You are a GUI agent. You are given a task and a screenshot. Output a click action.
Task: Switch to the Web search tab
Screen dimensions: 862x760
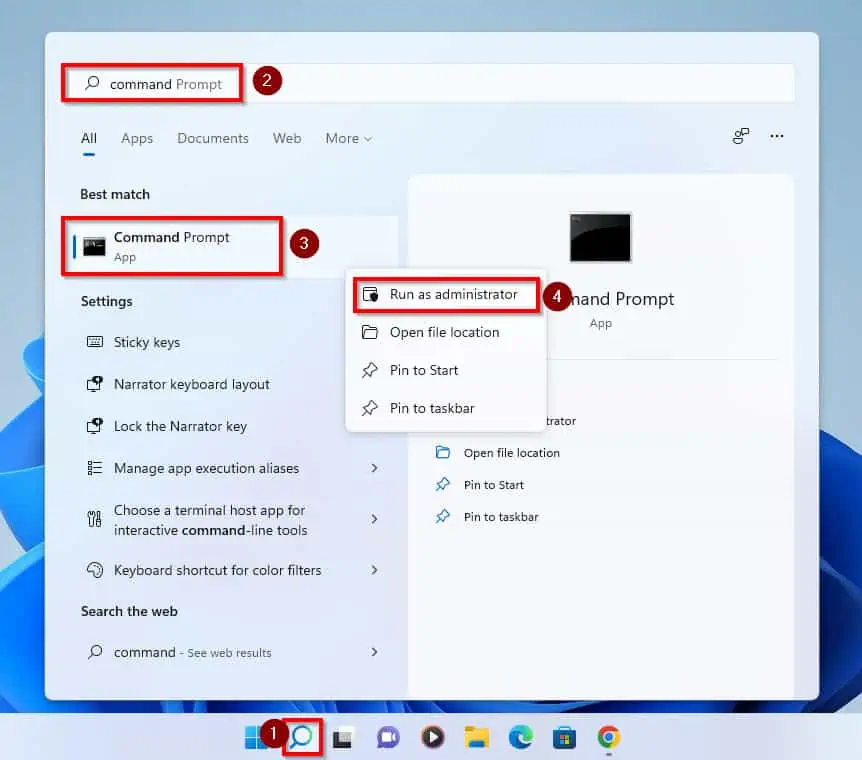click(x=287, y=139)
